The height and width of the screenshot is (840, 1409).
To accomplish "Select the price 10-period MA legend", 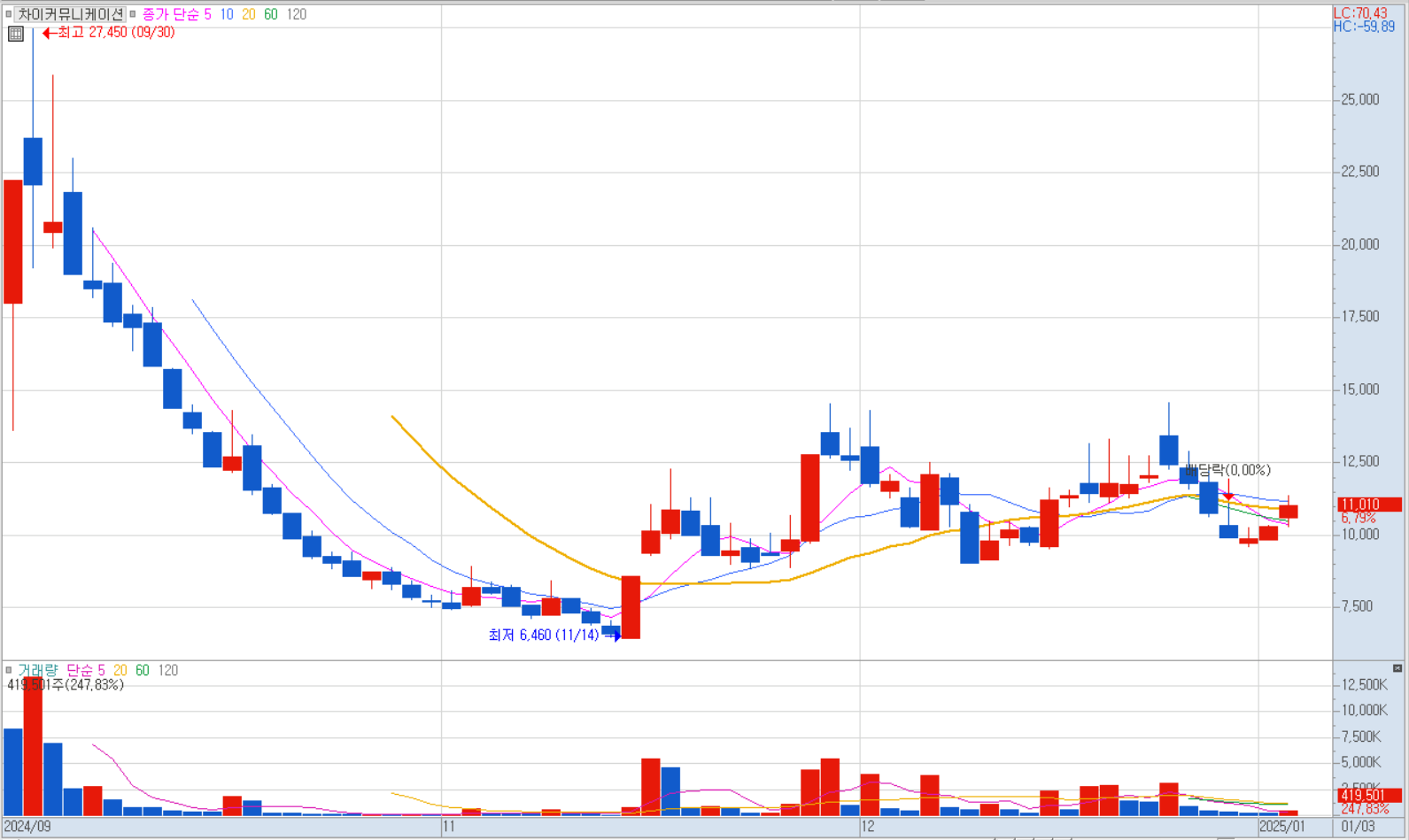I will click(227, 14).
